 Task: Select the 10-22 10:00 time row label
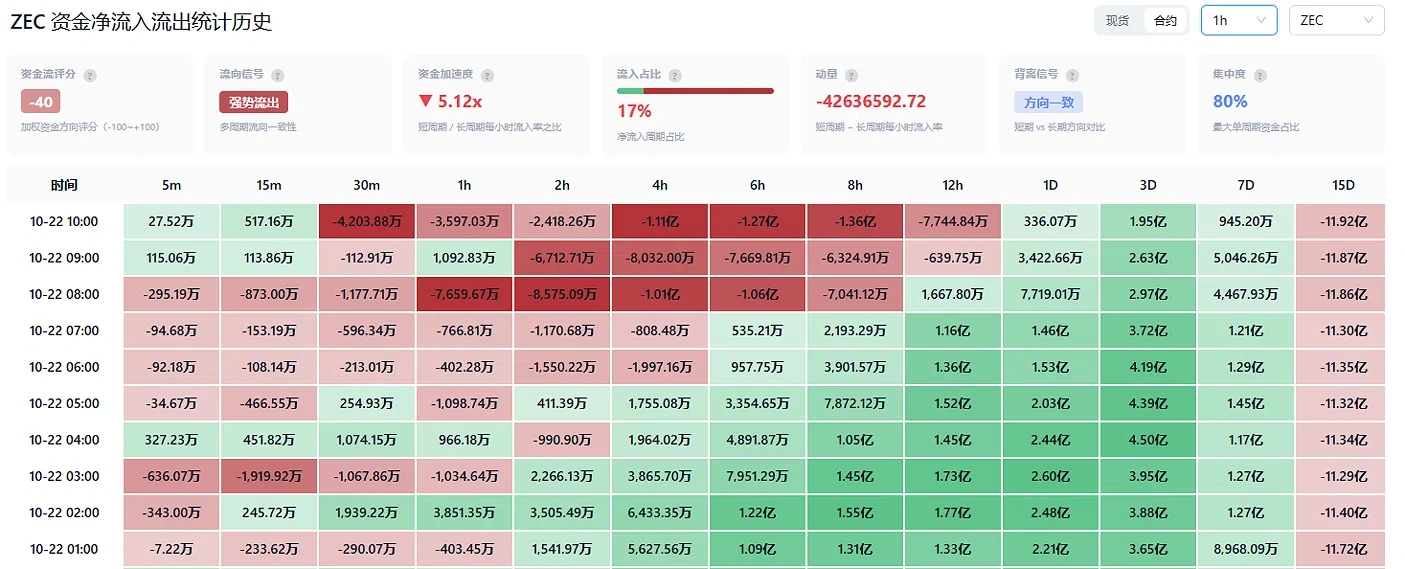64,221
